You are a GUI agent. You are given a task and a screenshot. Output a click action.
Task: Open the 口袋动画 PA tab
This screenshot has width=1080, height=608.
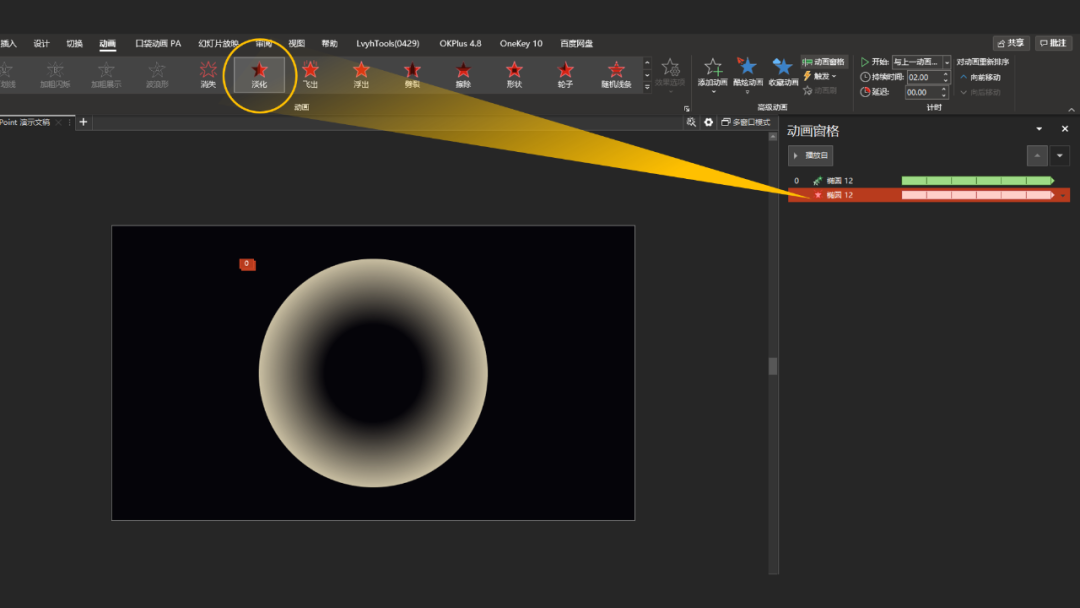coord(158,43)
